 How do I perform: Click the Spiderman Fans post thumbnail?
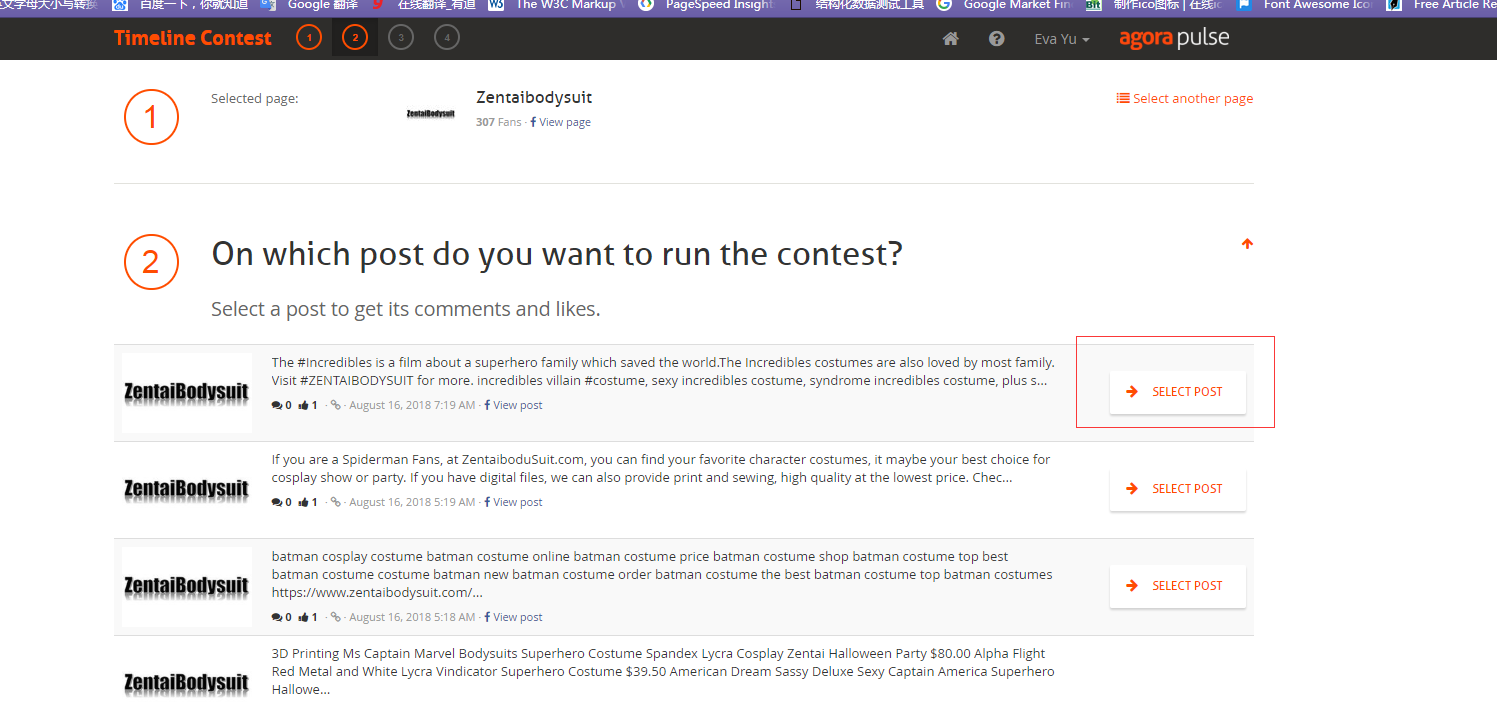tap(187, 489)
